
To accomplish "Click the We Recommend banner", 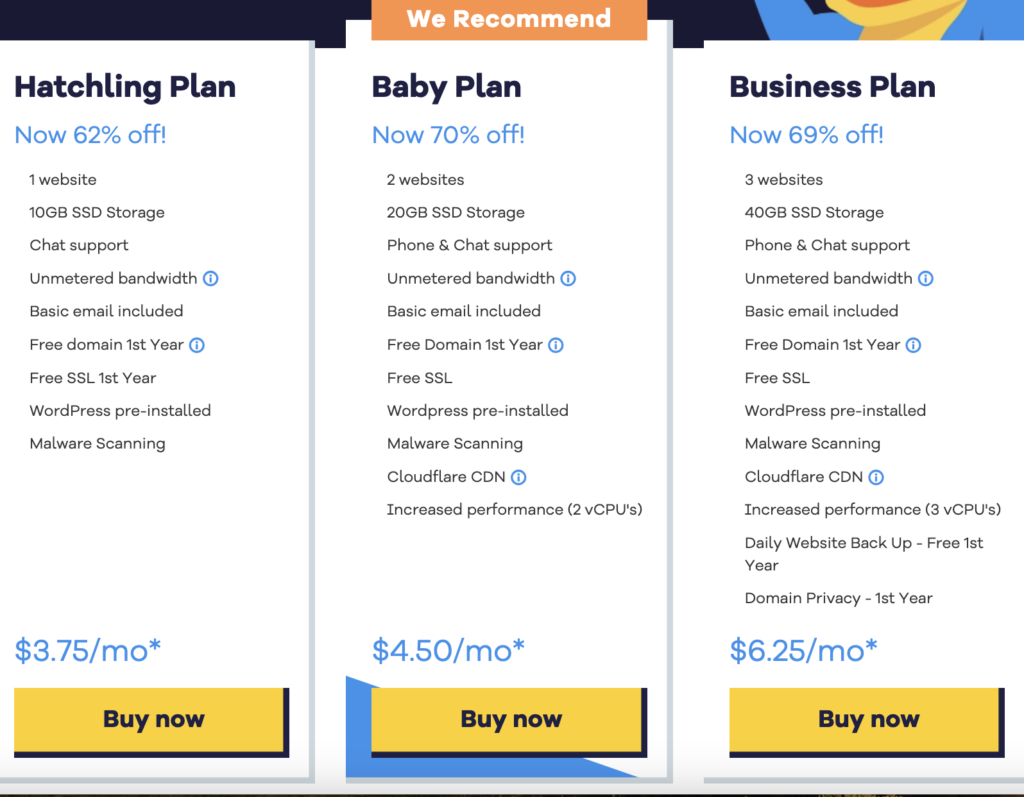I will pyautogui.click(x=509, y=18).
